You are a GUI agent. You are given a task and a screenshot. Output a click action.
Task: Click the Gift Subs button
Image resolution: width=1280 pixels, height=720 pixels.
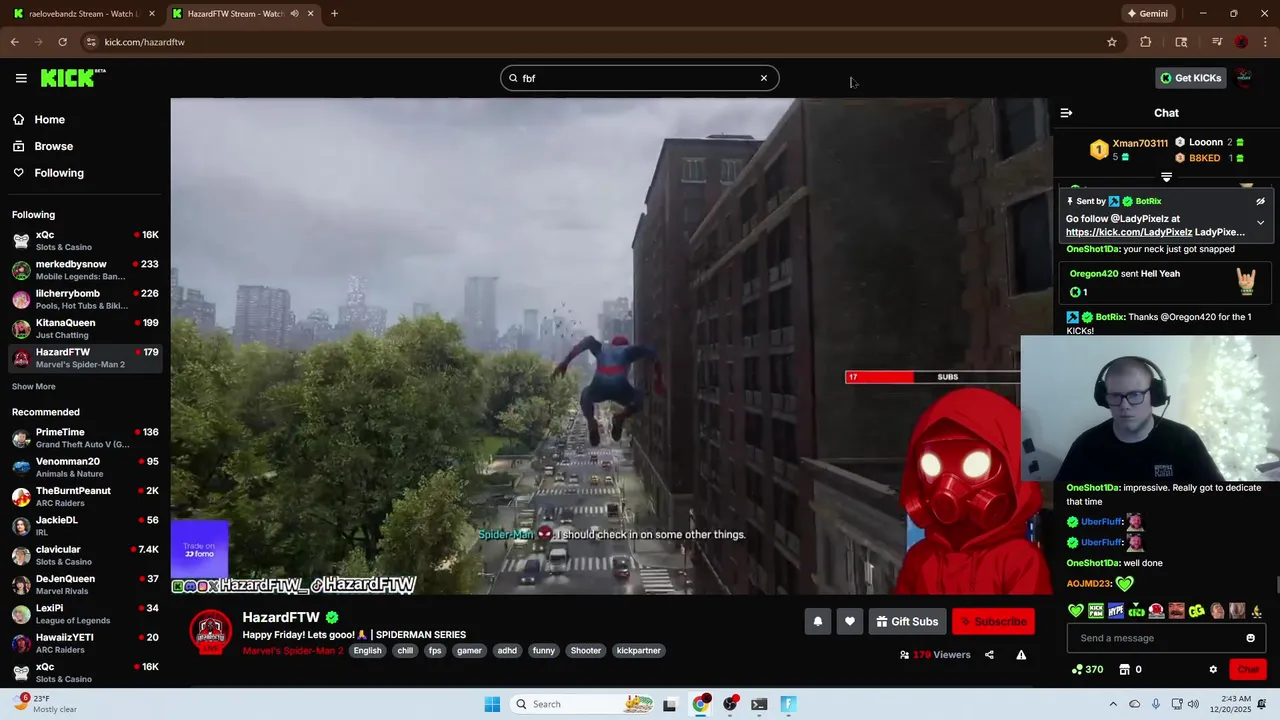click(907, 622)
